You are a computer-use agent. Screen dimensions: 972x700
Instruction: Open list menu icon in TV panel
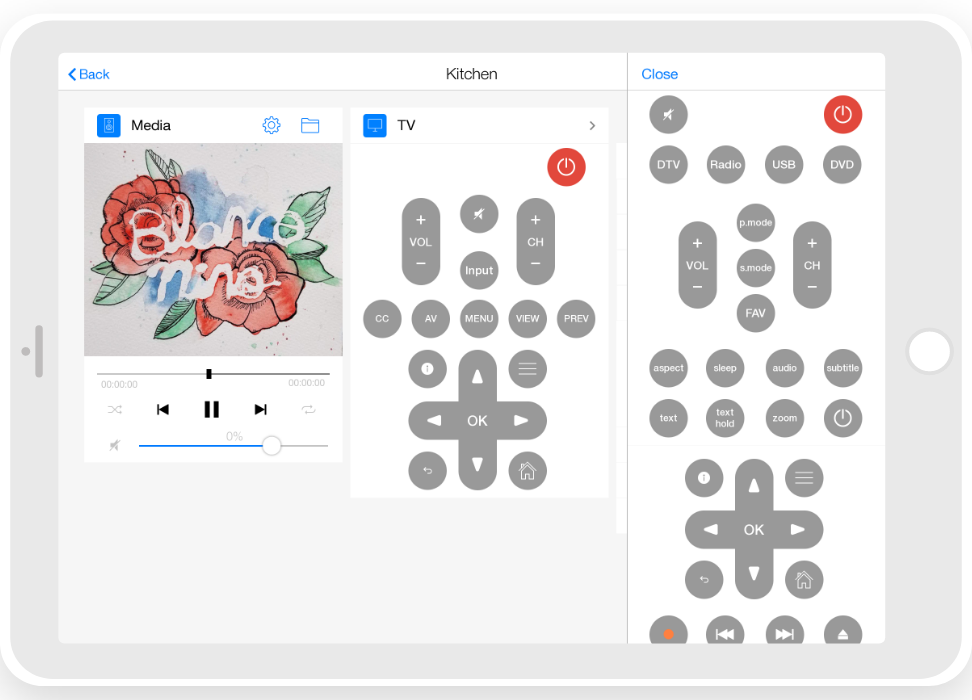(527, 369)
